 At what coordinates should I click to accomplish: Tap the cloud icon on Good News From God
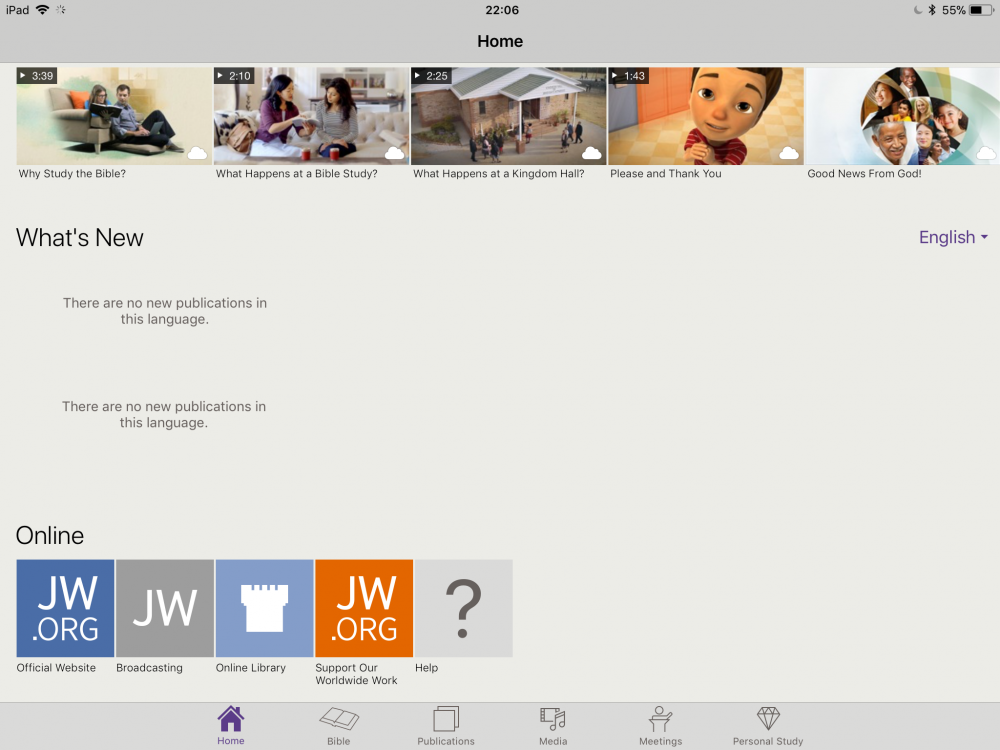tap(986, 153)
